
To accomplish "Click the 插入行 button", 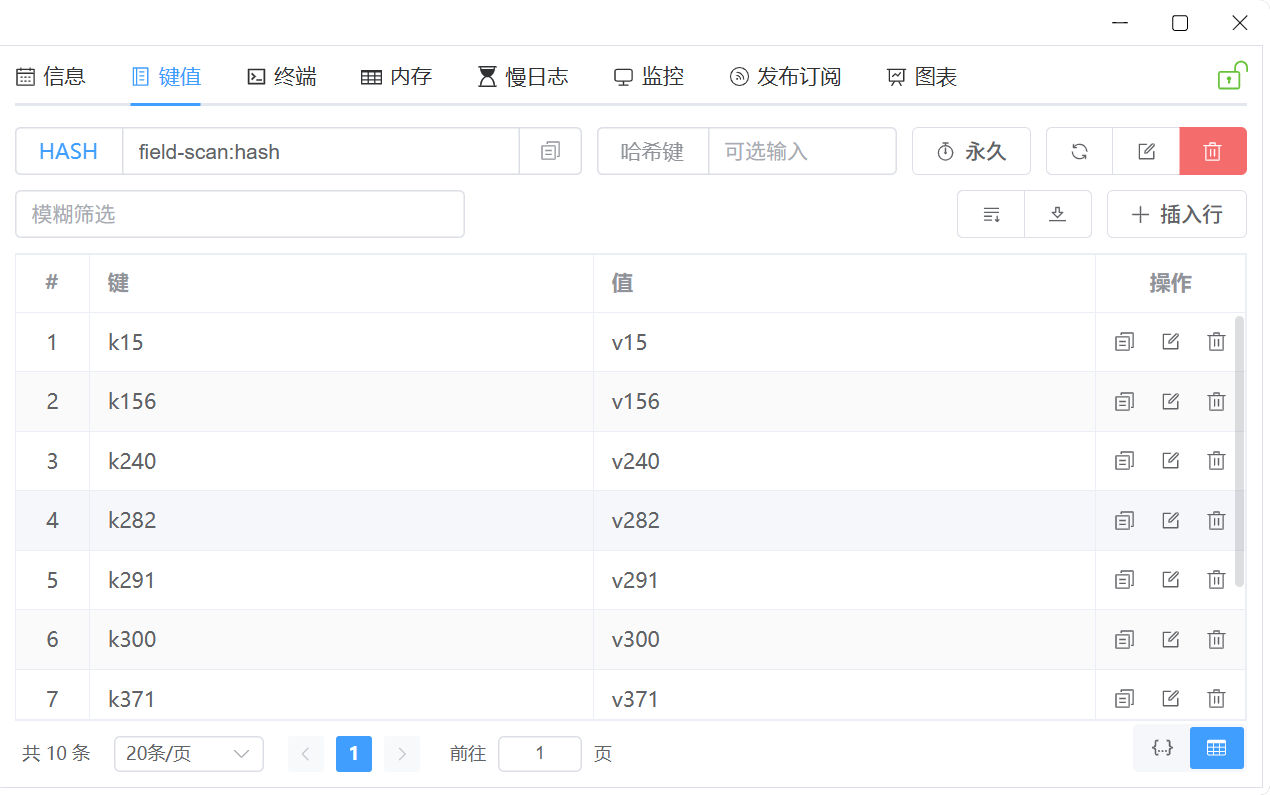I will [1176, 214].
